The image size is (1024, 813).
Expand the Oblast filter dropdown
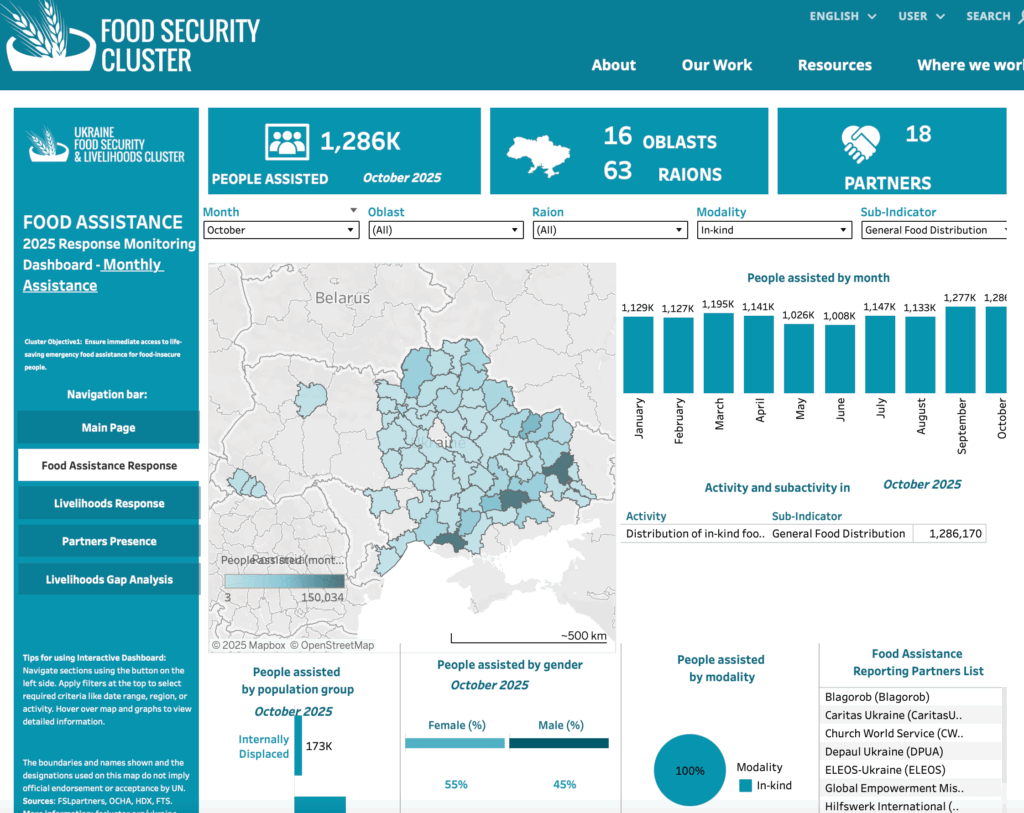pos(445,230)
